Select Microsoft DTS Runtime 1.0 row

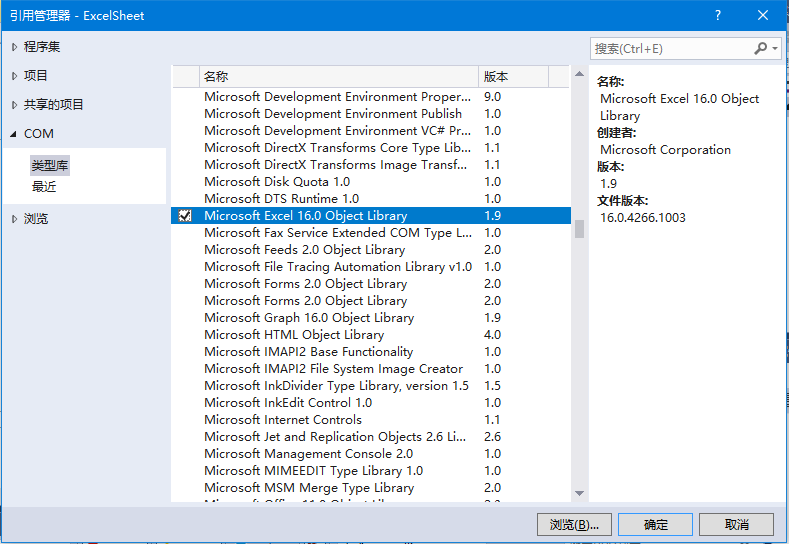click(371, 199)
